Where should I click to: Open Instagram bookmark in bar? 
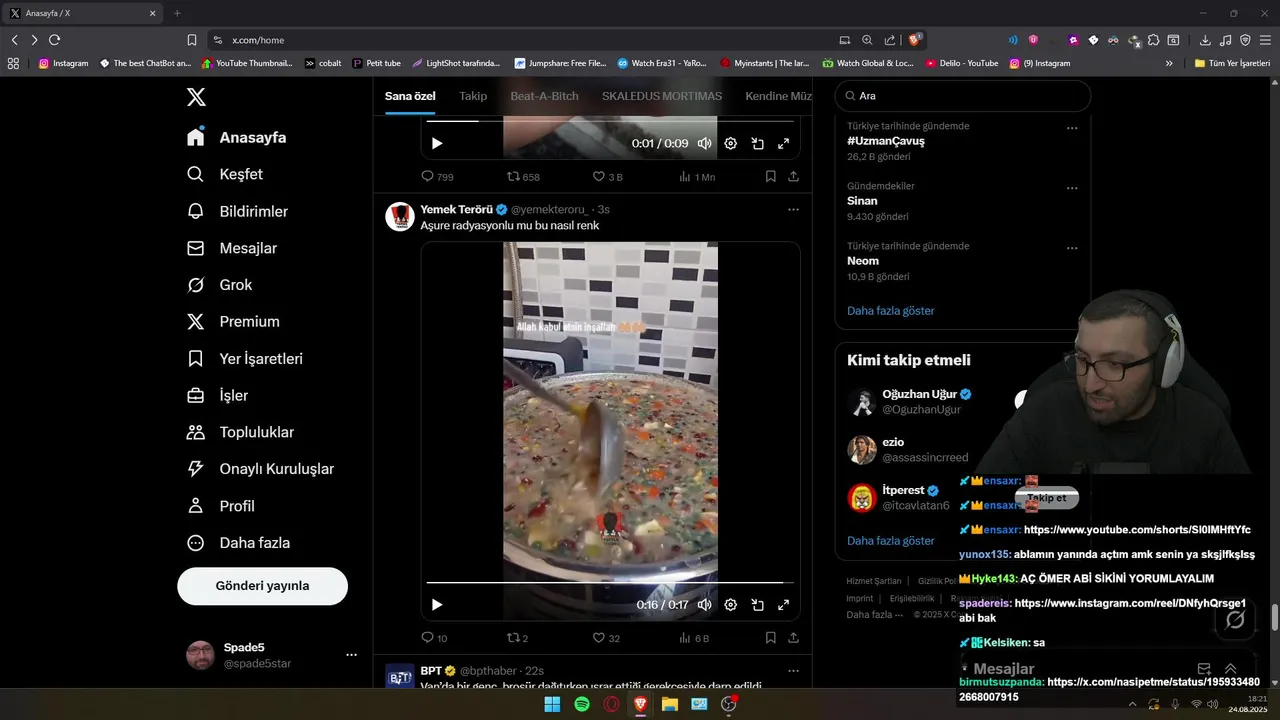tap(64, 63)
